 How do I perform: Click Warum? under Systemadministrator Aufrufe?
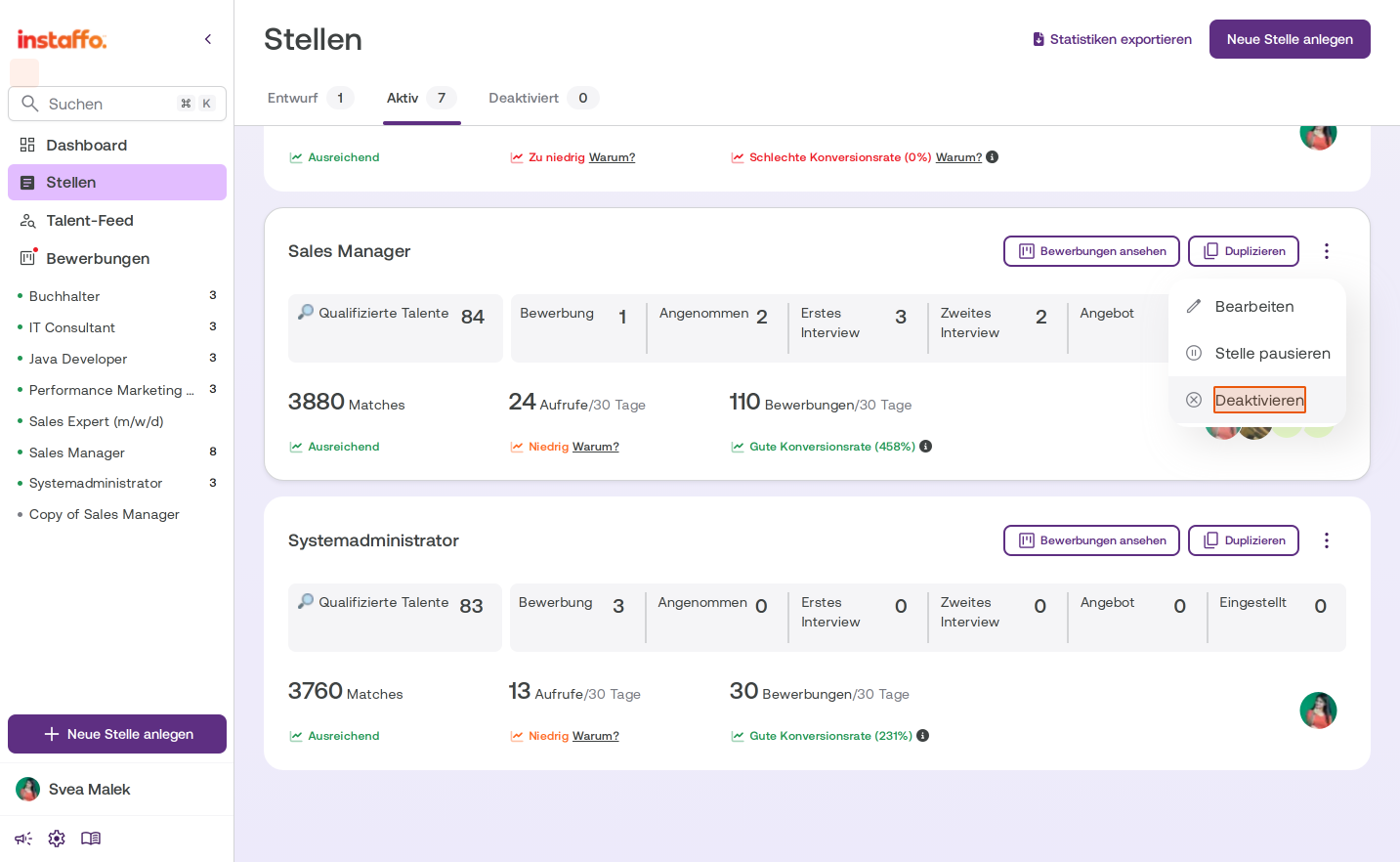pos(596,736)
